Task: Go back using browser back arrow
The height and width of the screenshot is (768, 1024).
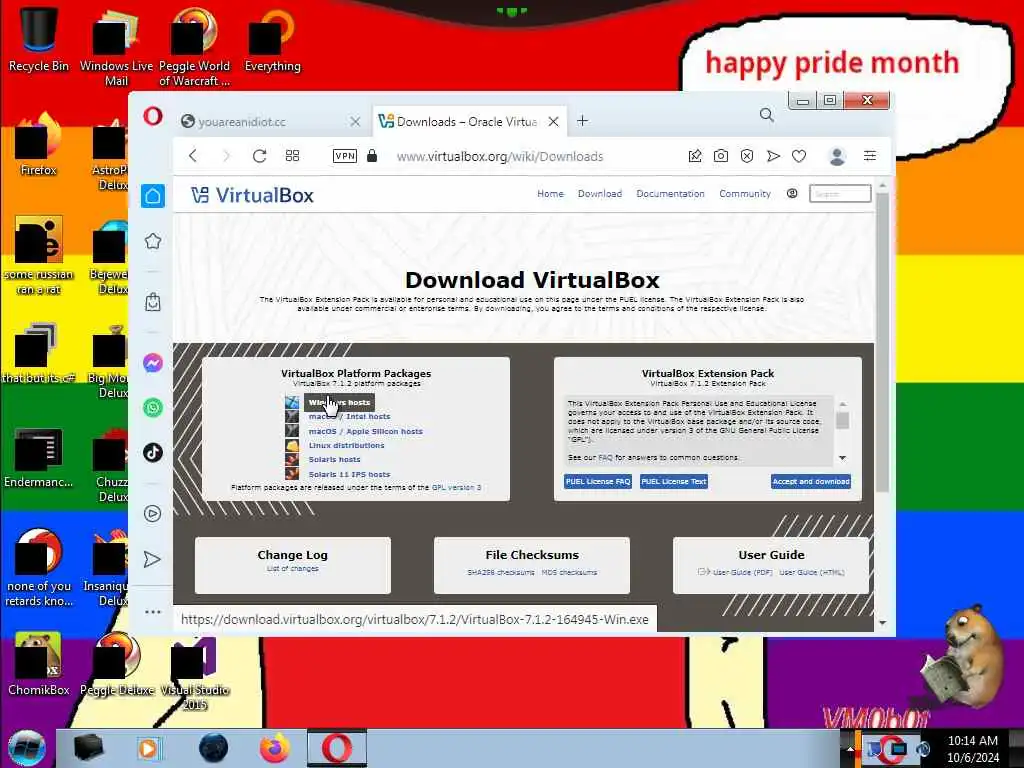Action: click(x=193, y=155)
